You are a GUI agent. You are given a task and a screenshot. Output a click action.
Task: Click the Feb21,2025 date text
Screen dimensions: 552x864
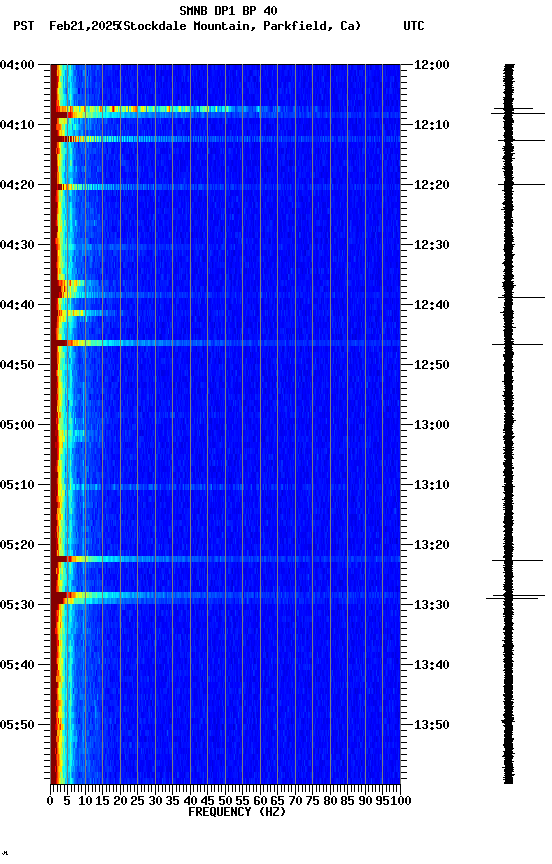(x=84, y=26)
